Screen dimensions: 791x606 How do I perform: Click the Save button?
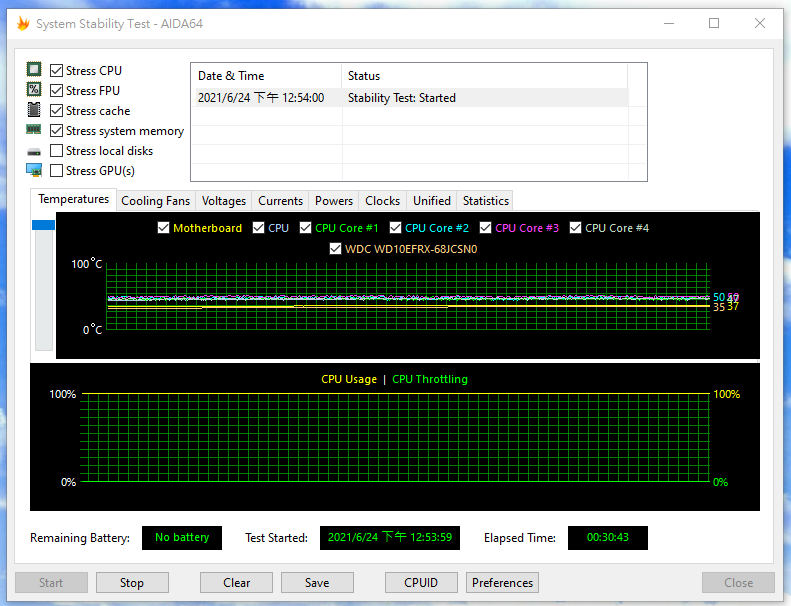point(317,583)
